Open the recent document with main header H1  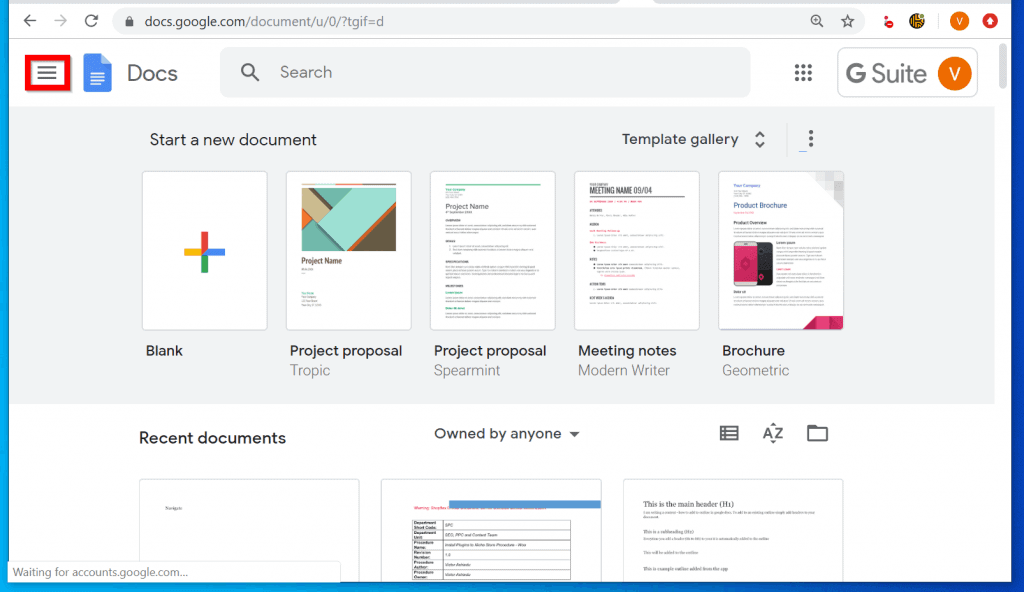[733, 530]
